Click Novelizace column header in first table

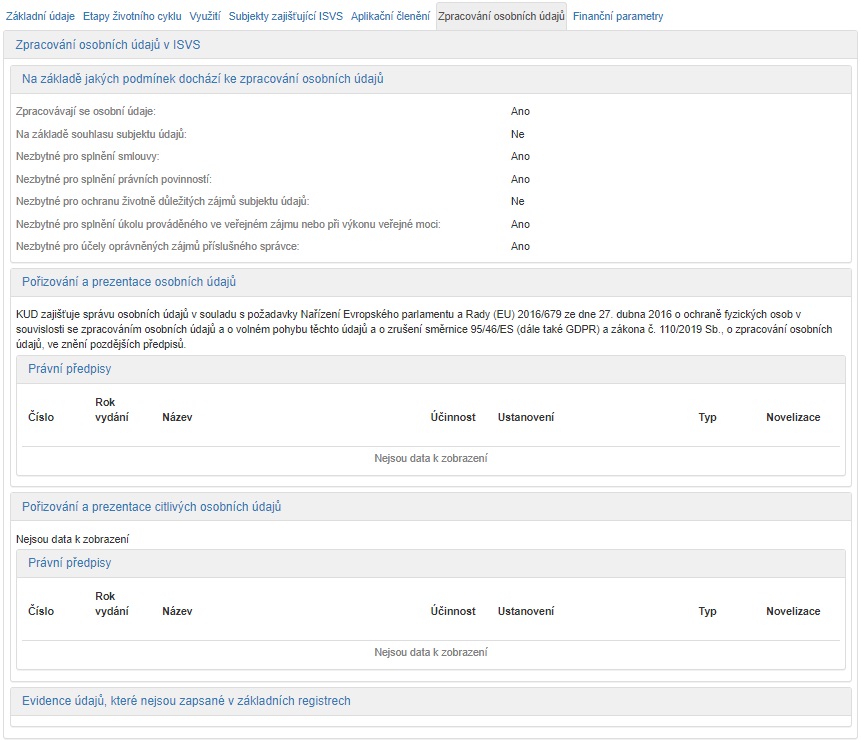[x=793, y=417]
